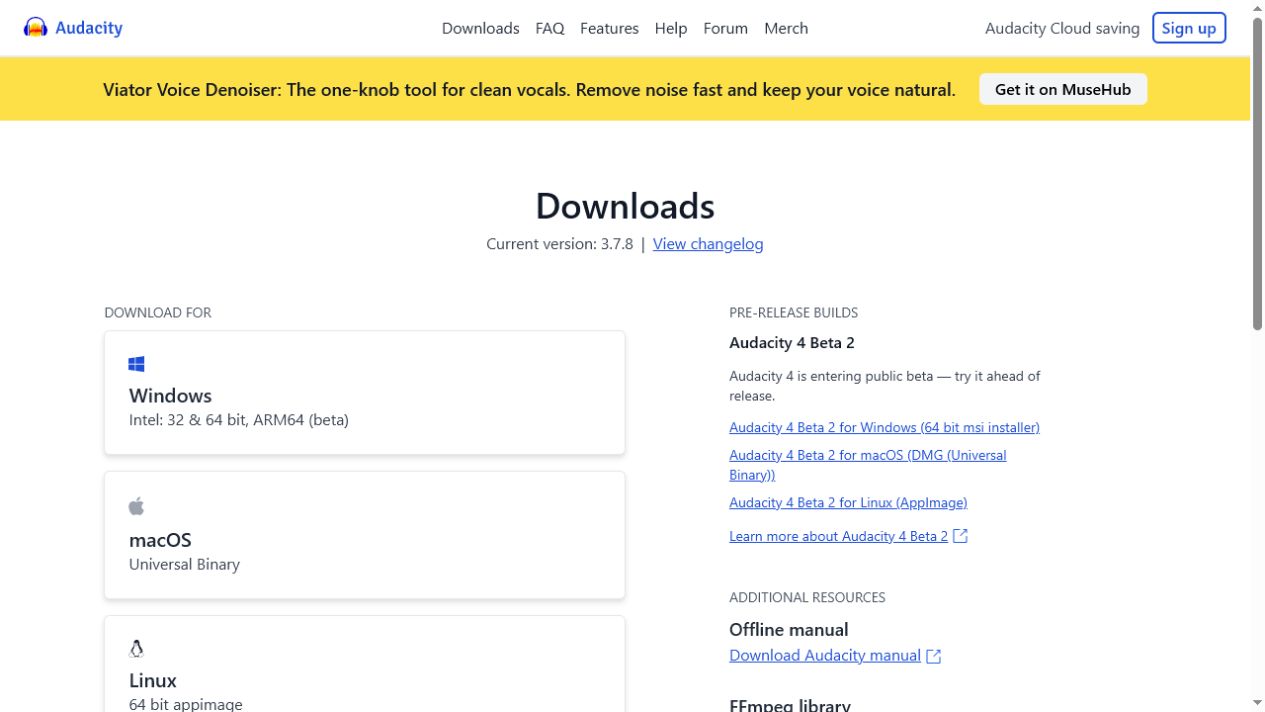Viewport: 1265px width, 712px height.
Task: Click the PRE-RELEASE BUILDS label
Action: pos(794,313)
